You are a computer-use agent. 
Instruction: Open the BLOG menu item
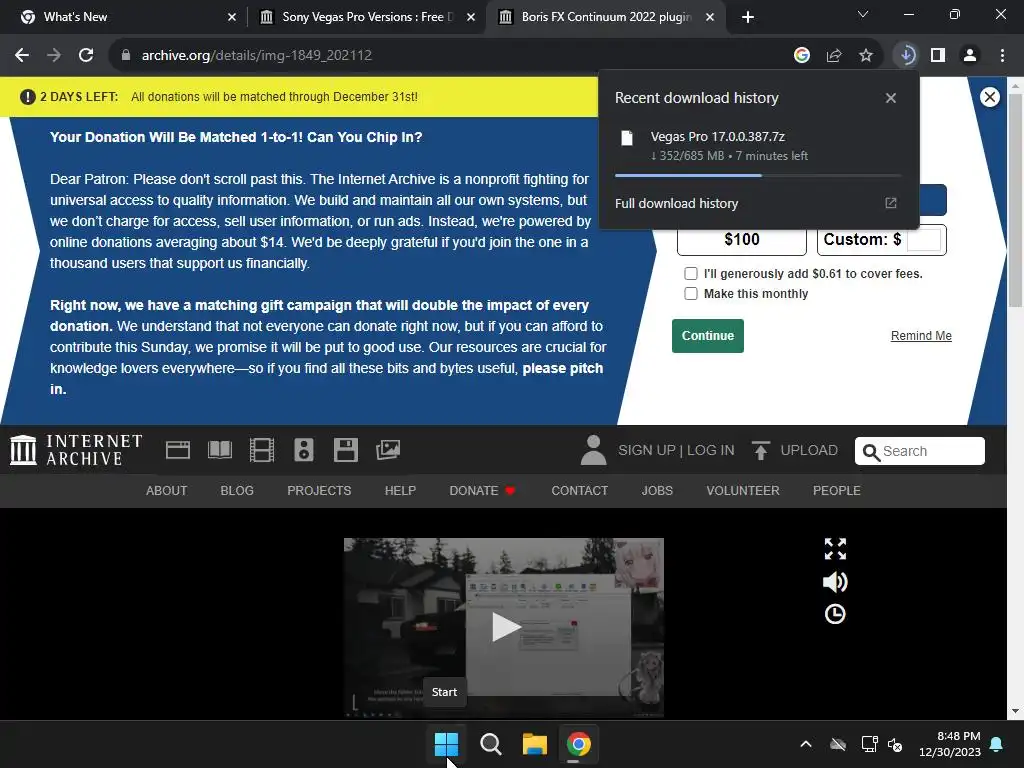point(237,491)
